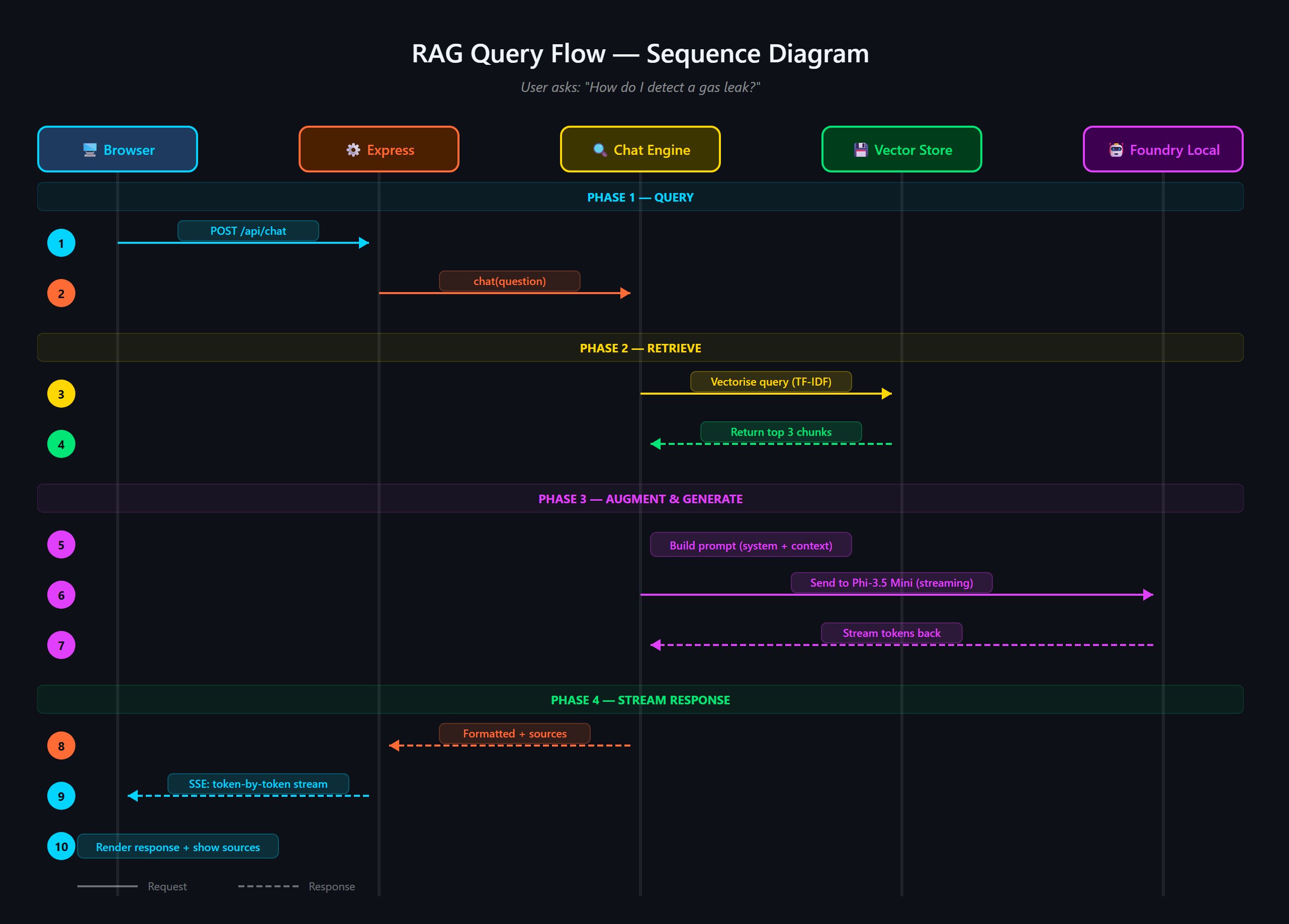The image size is (1289, 924).
Task: Select the 'Return top 3 chunks' message label
Action: tap(781, 432)
